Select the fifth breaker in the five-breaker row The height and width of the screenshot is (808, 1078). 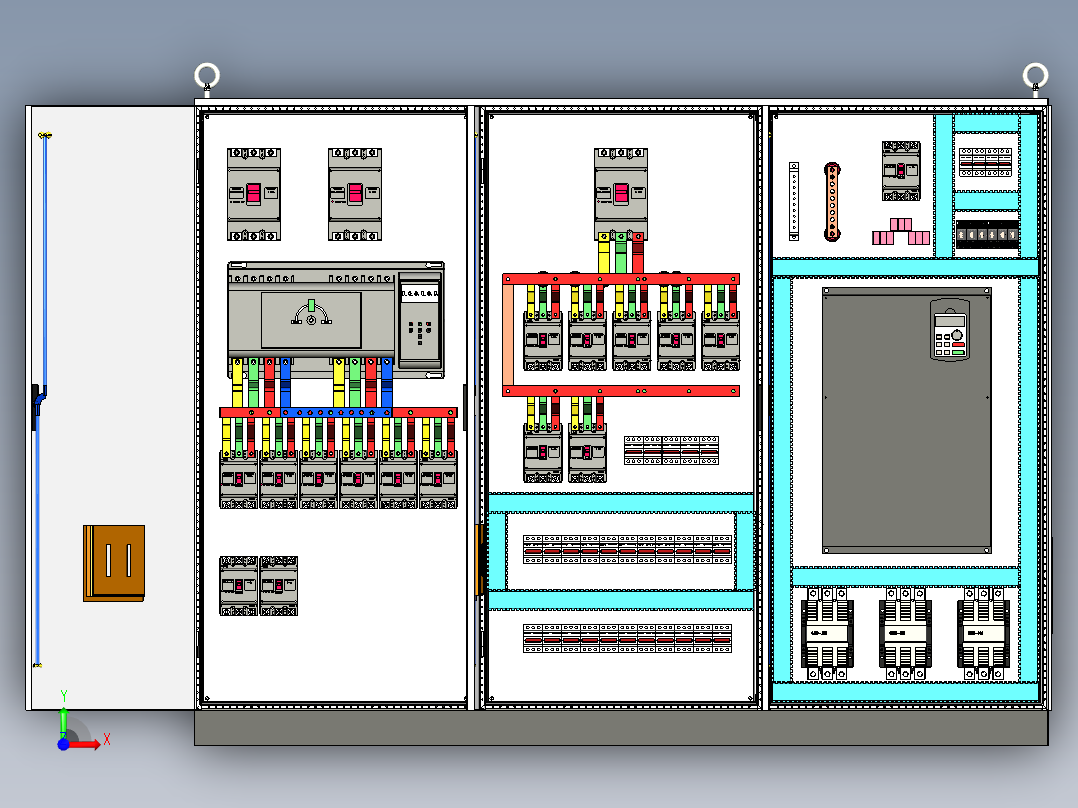click(720, 341)
